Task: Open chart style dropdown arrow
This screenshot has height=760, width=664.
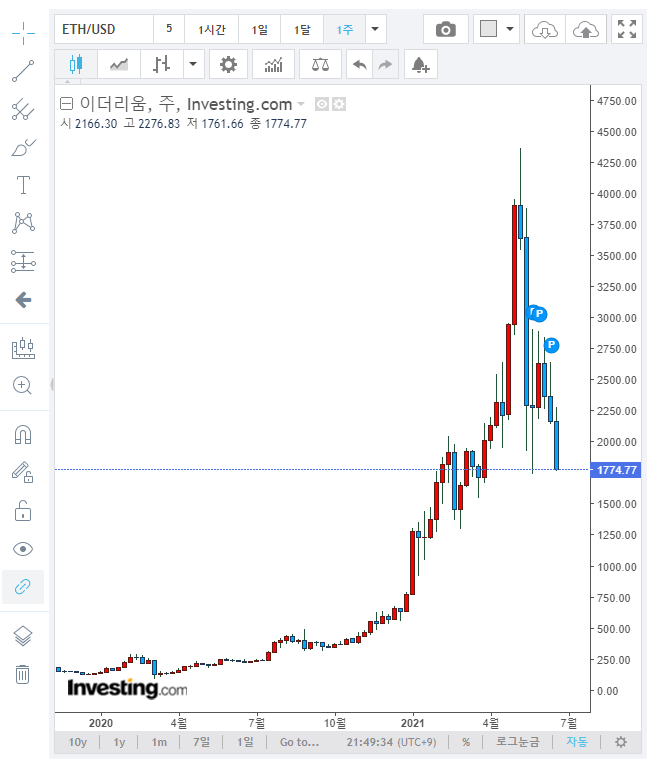Action: click(193, 64)
